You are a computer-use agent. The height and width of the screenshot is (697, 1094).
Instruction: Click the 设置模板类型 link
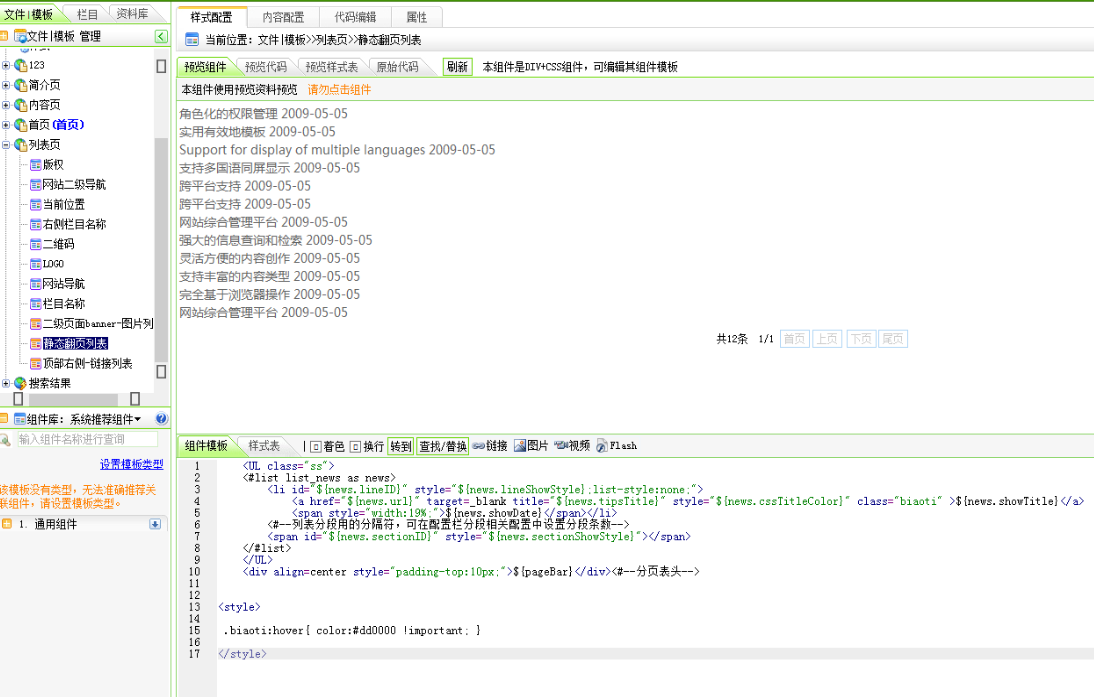tap(131, 464)
